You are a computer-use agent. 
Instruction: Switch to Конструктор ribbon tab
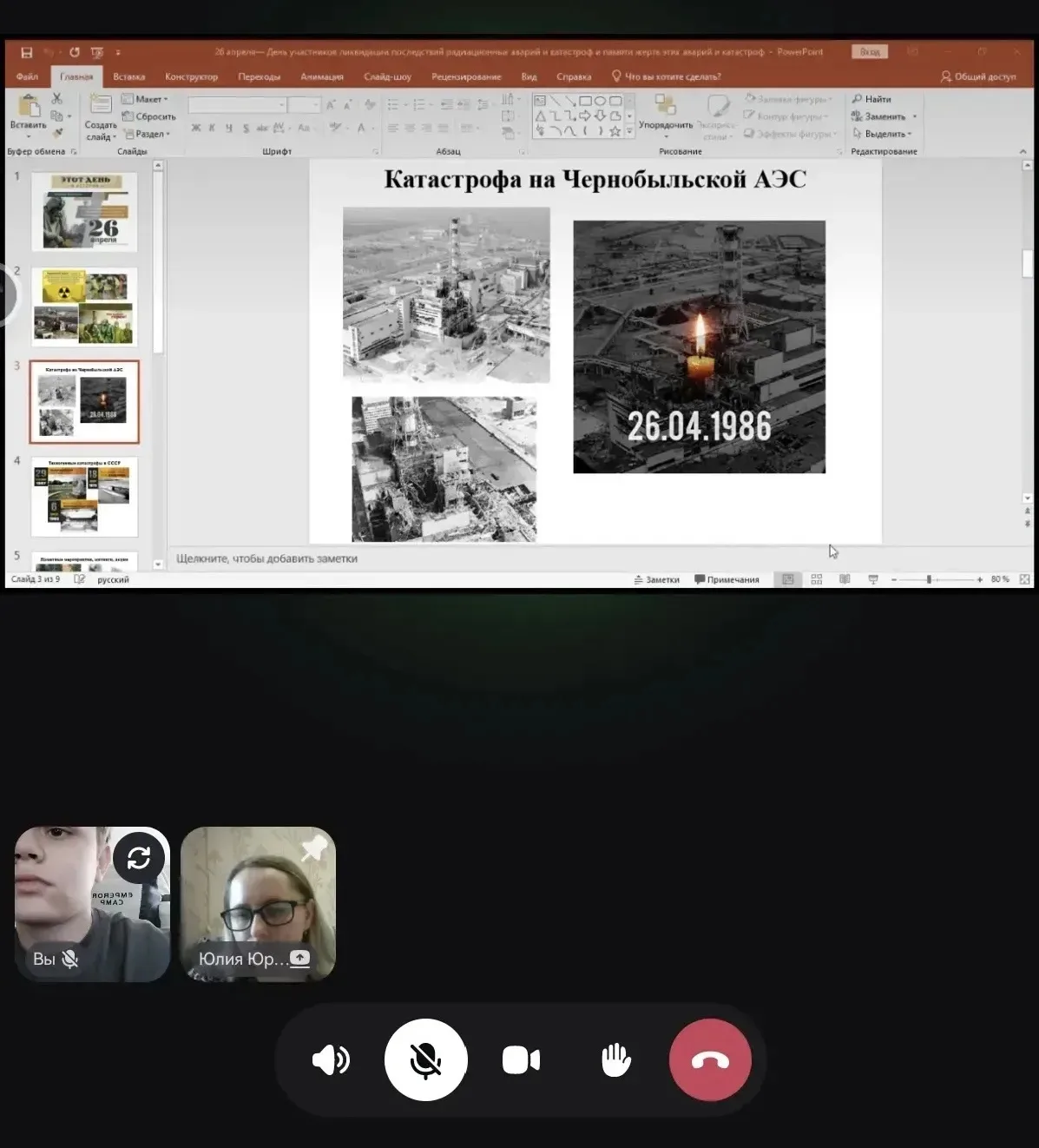click(x=191, y=76)
